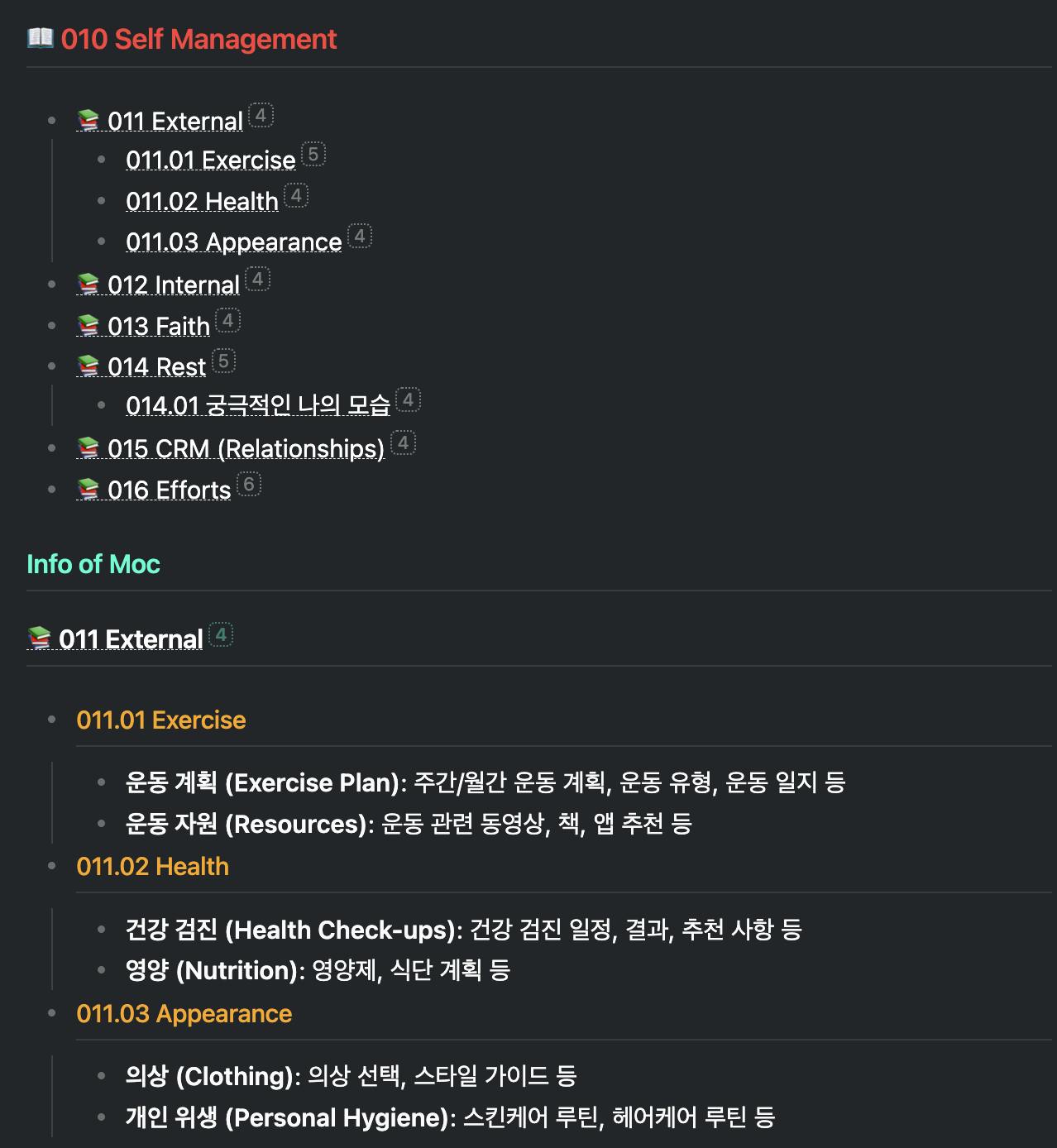Image resolution: width=1057 pixels, height=1148 pixels.
Task: Collapse the 014 Rest list item bullet
Action: click(x=52, y=366)
